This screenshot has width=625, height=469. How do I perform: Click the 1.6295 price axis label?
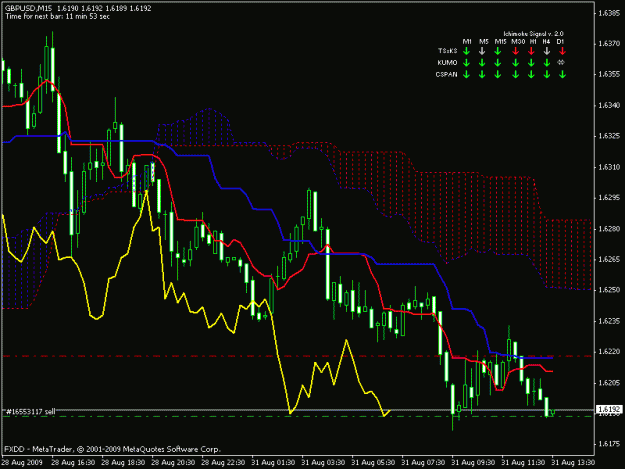point(609,198)
